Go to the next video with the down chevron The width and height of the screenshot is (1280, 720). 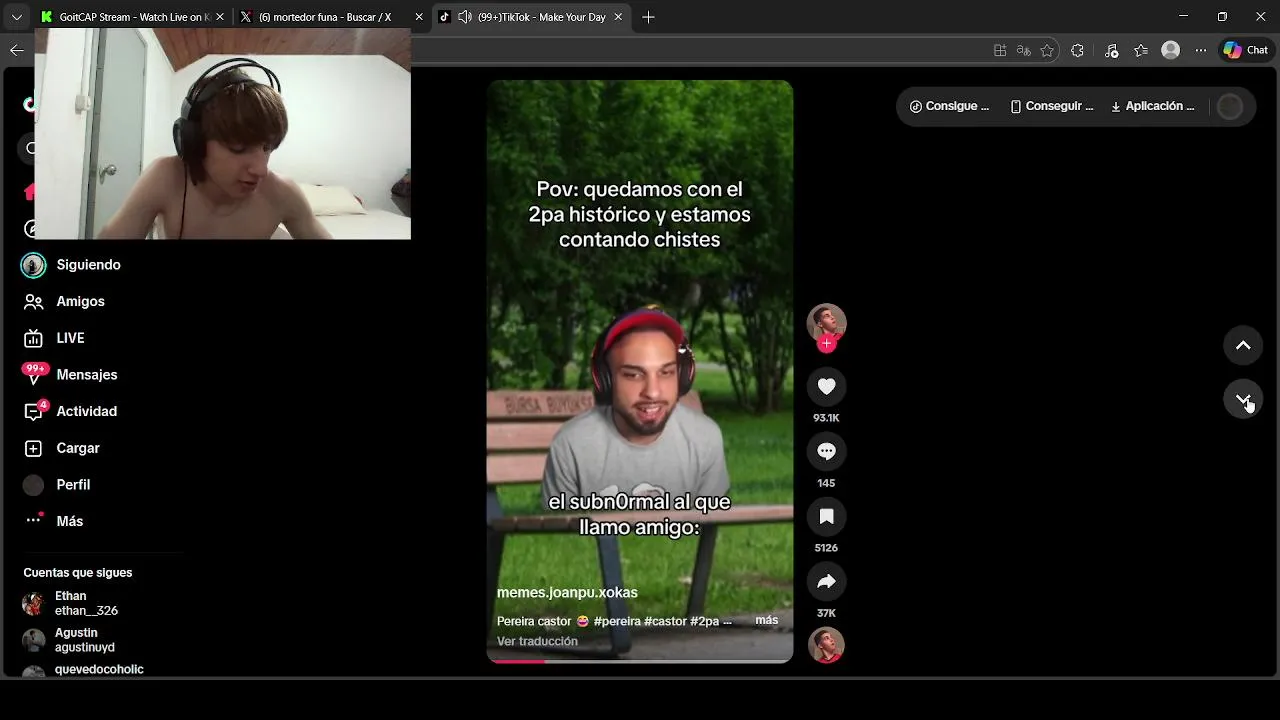coord(1243,399)
